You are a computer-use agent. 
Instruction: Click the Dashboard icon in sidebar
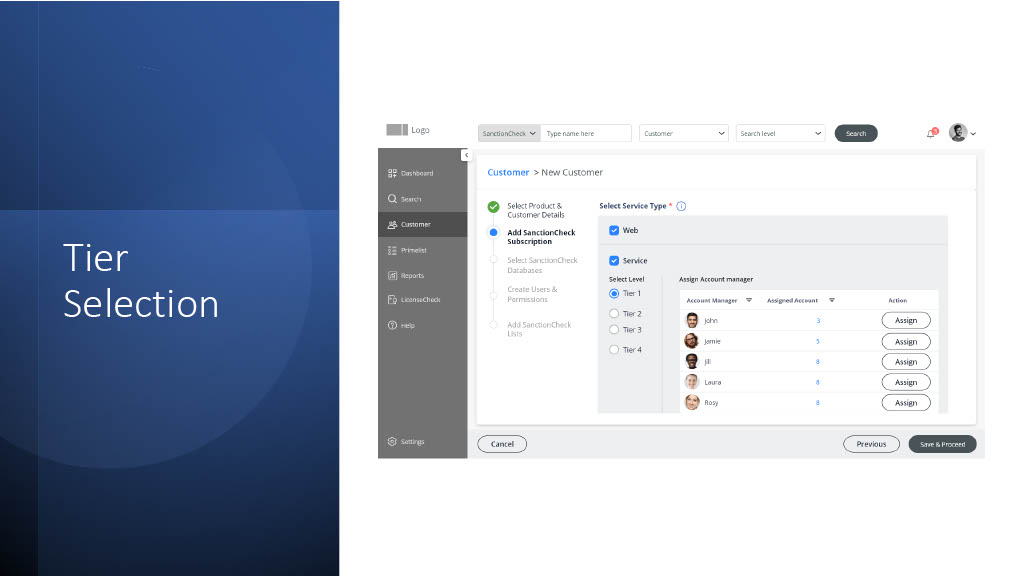pyautogui.click(x=392, y=173)
